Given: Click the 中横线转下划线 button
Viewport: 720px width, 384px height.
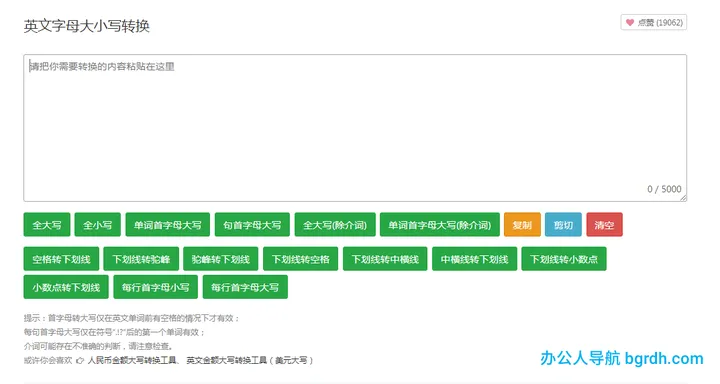Looking at the screenshot, I should pyautogui.click(x=474, y=259).
